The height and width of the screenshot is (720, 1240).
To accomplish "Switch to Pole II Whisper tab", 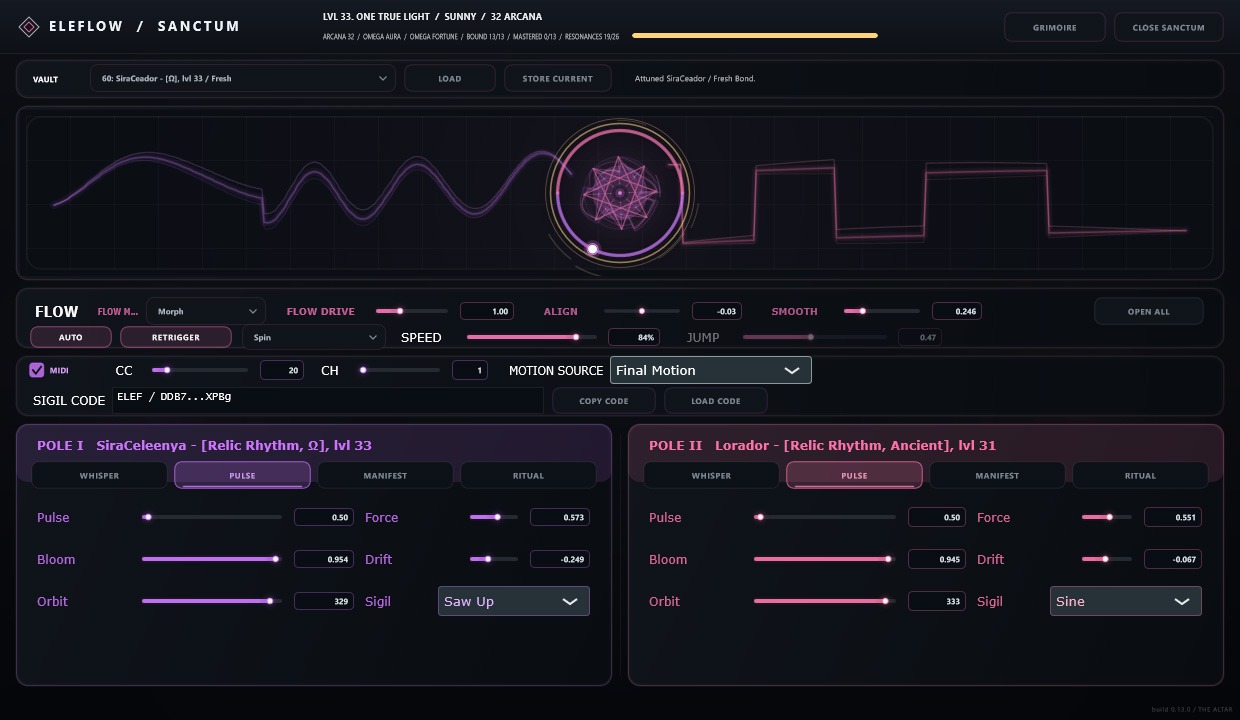I will point(711,475).
